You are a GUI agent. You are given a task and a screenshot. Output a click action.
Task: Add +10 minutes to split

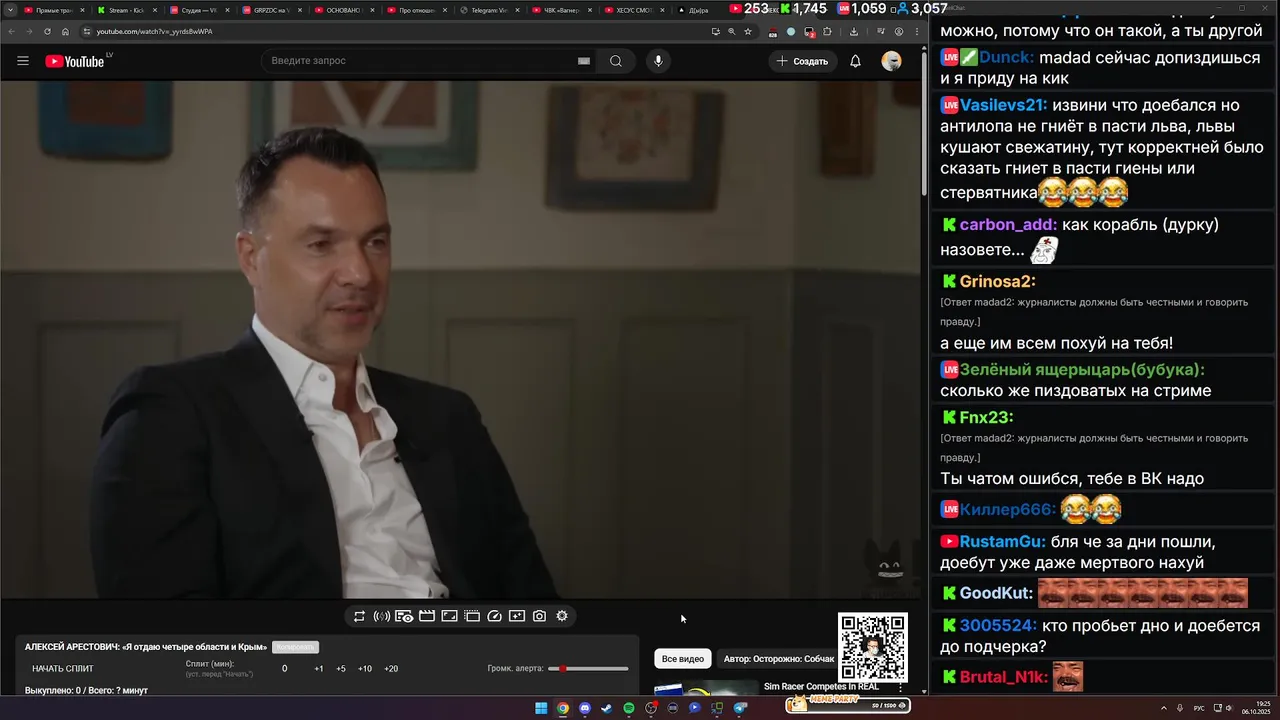coord(365,668)
